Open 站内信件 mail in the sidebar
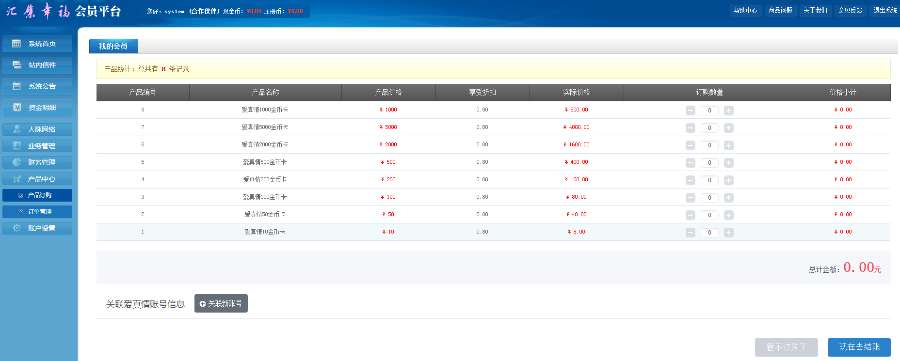Screen dimensions: 900x361 click(37, 65)
